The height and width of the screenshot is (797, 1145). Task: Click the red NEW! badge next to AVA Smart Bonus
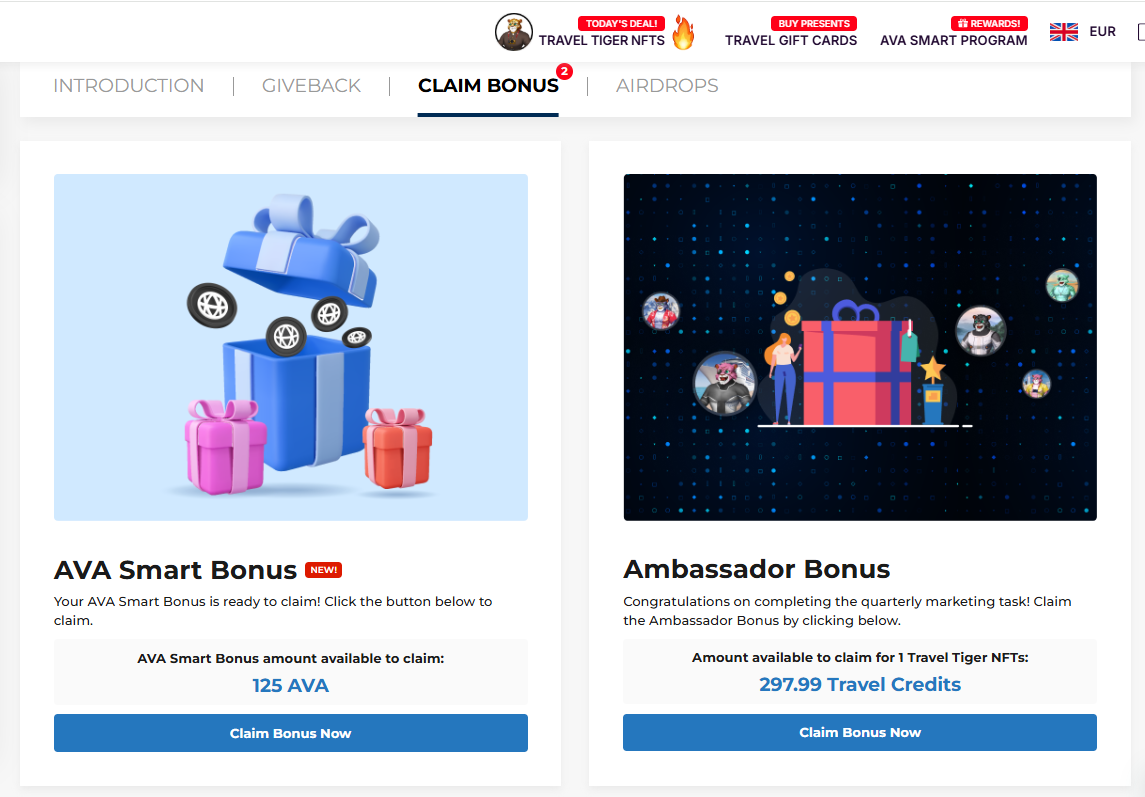point(323,570)
